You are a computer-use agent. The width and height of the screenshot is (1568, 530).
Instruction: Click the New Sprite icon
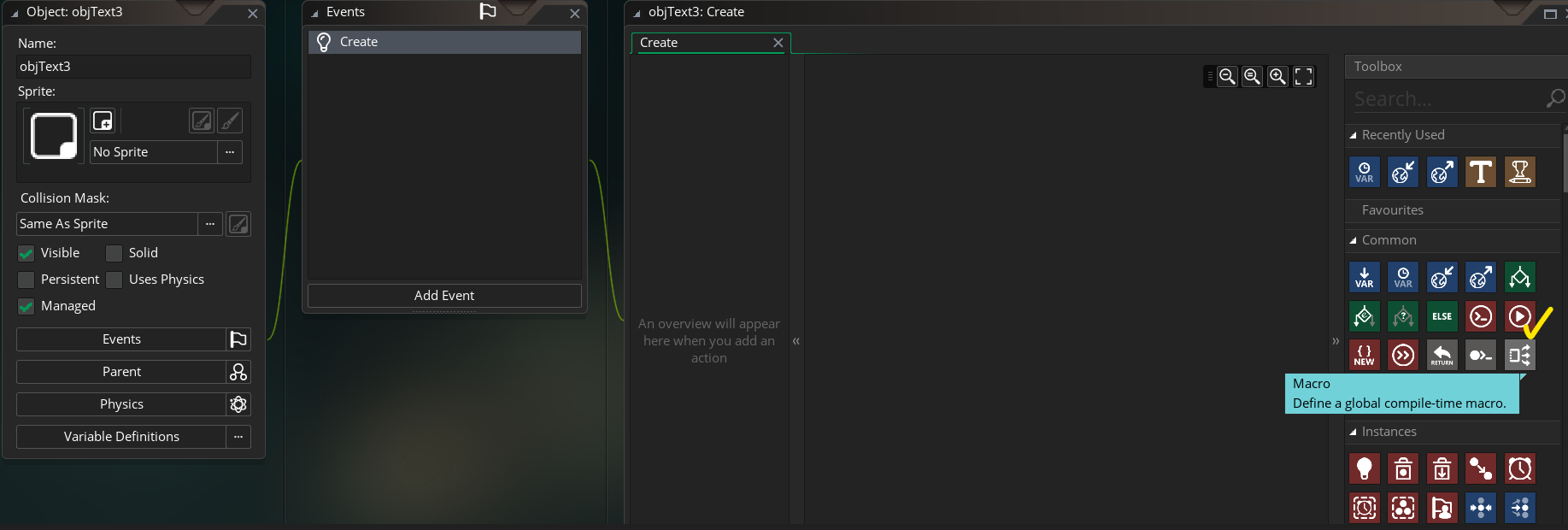(103, 121)
